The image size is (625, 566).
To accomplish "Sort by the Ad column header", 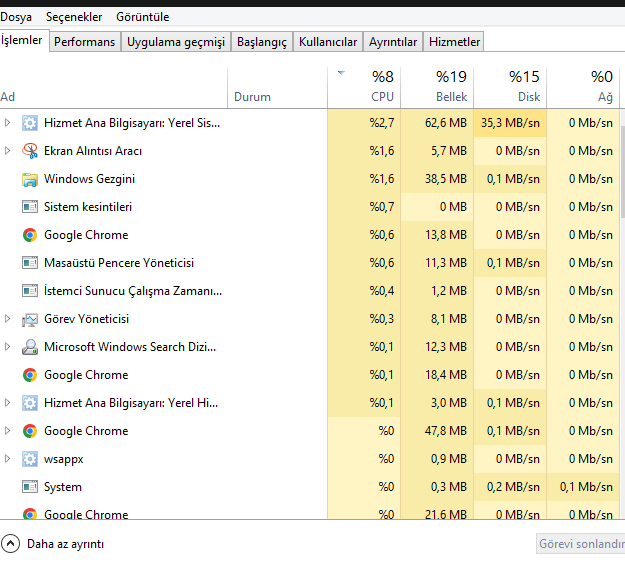I will pos(114,88).
